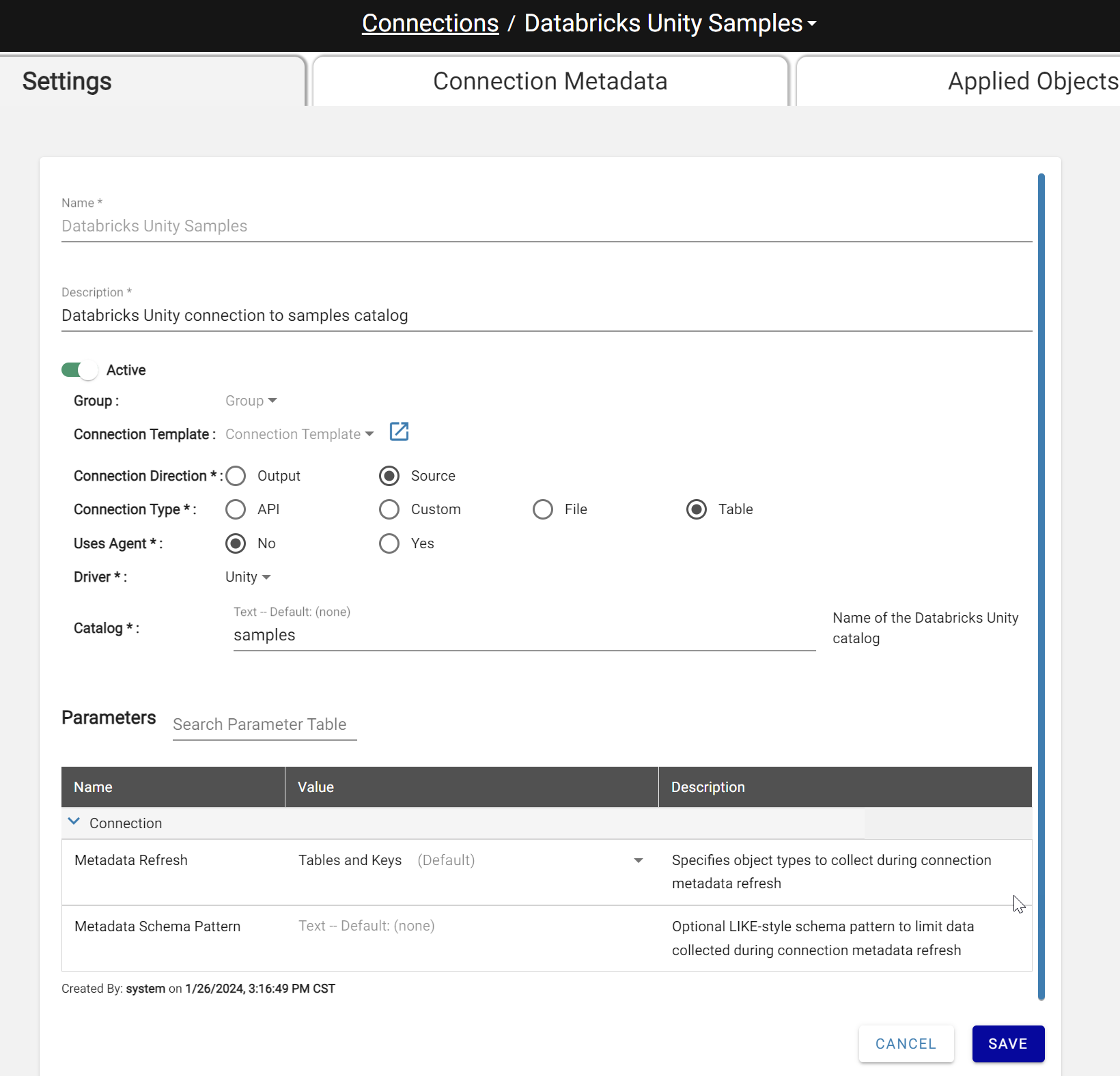Collapse the Connection parameter group
This screenshot has width=1120, height=1076.
point(74,821)
